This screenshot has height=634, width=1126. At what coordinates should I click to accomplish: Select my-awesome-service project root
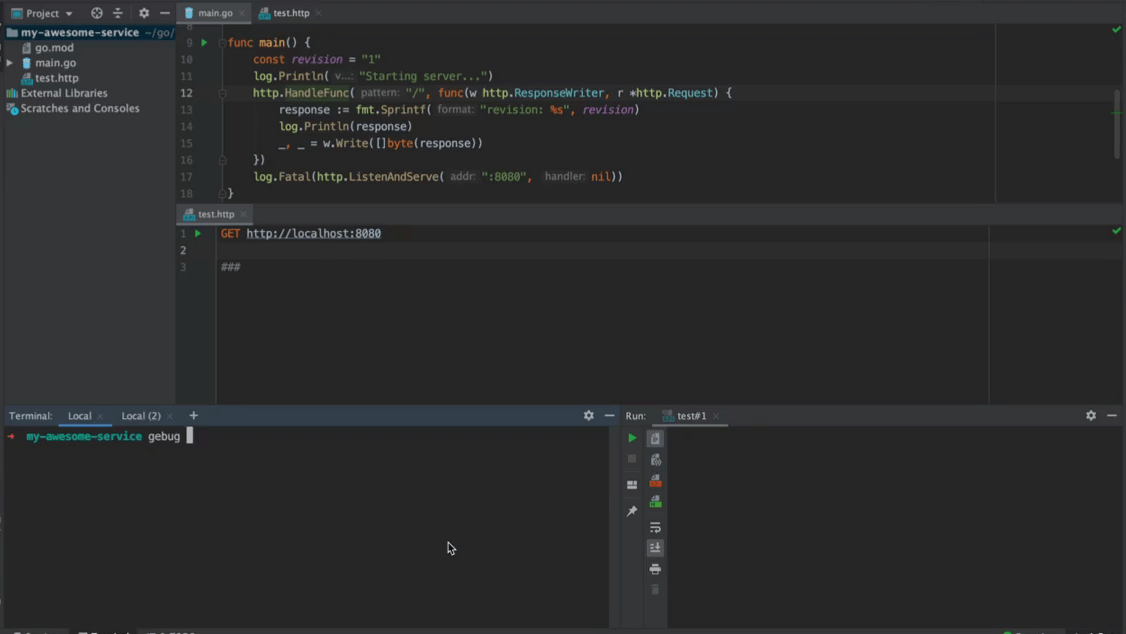point(80,32)
